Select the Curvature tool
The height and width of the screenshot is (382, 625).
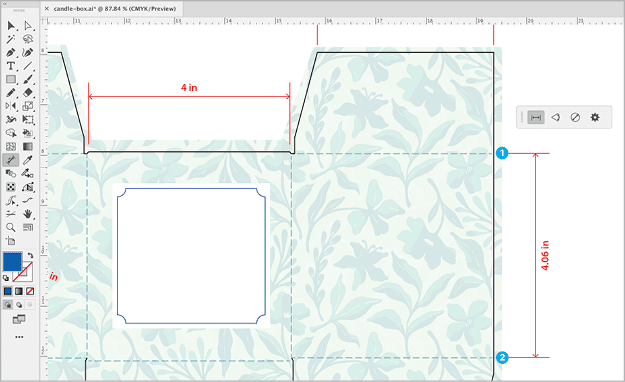click(28, 53)
